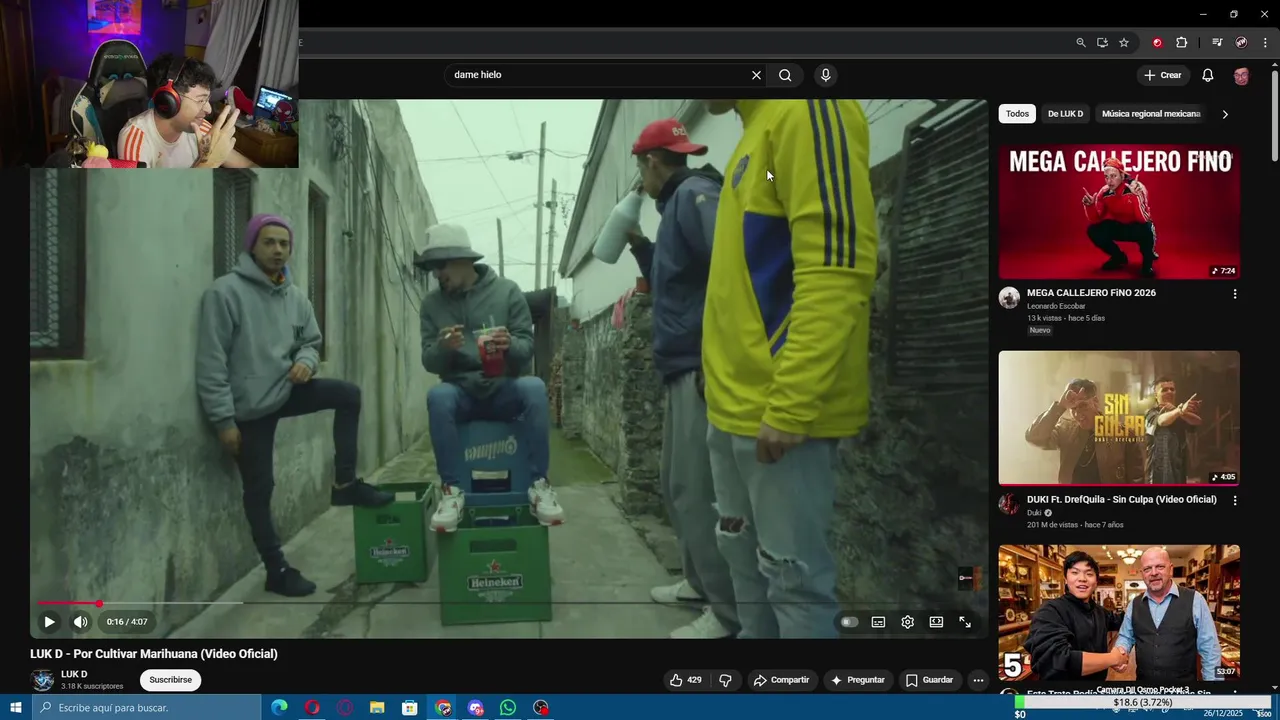
Task: Select the Todos filter chip
Action: click(x=1017, y=114)
